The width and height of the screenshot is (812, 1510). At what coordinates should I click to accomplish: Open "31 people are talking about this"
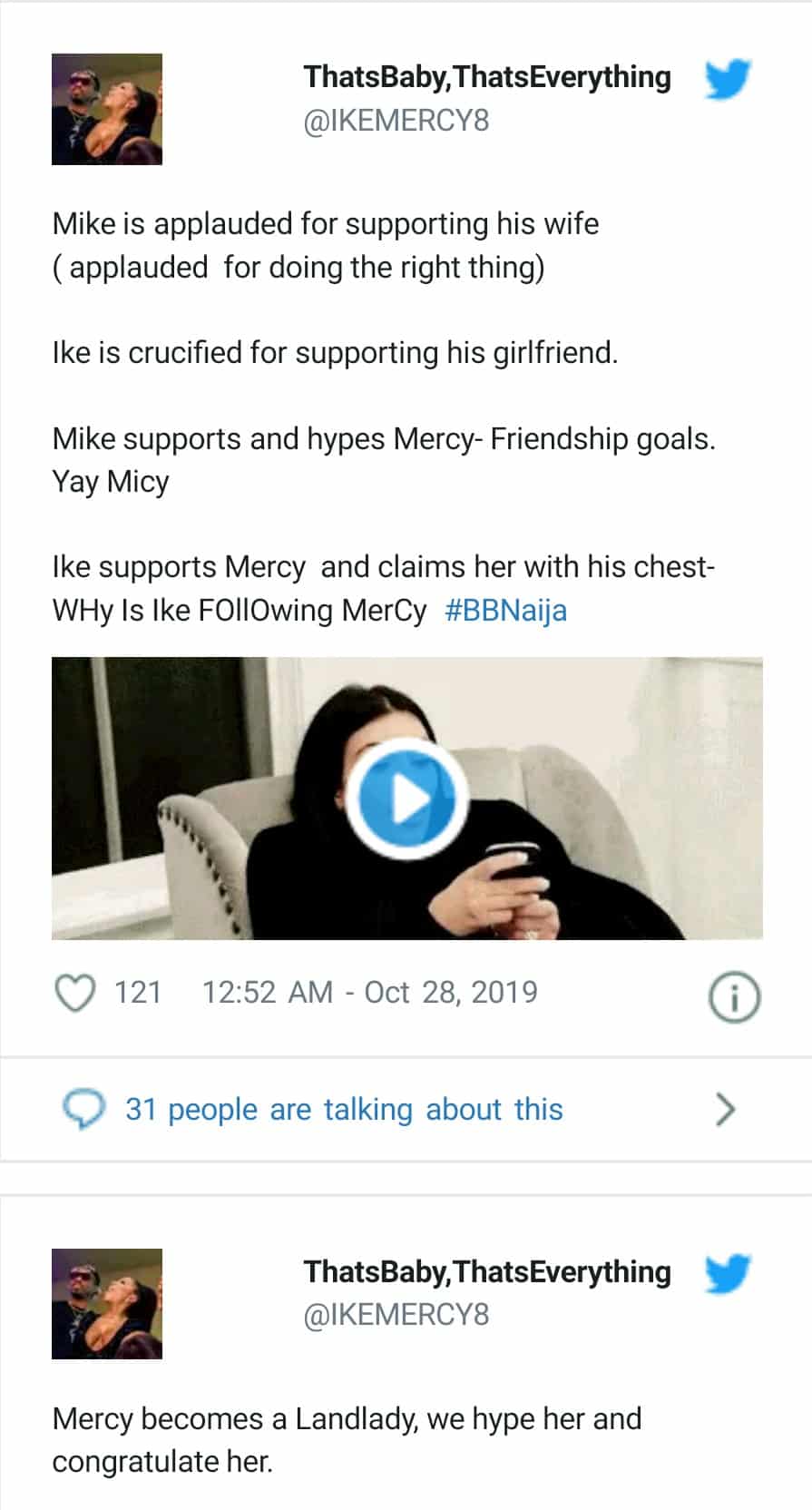(x=344, y=1109)
